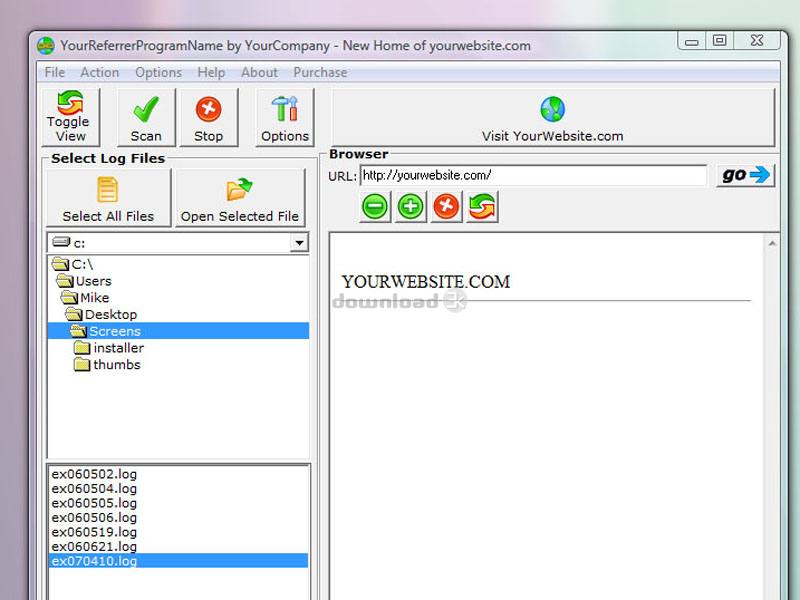Open the Options toolbar button
Viewport: 800px width, 600px height.
(x=285, y=117)
